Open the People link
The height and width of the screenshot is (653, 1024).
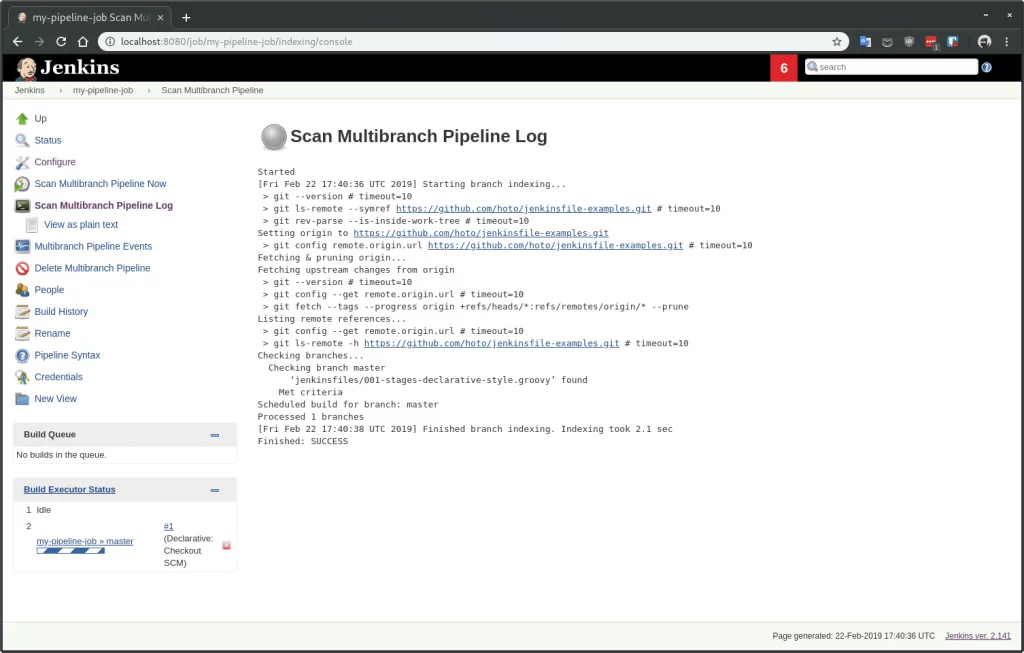49,290
